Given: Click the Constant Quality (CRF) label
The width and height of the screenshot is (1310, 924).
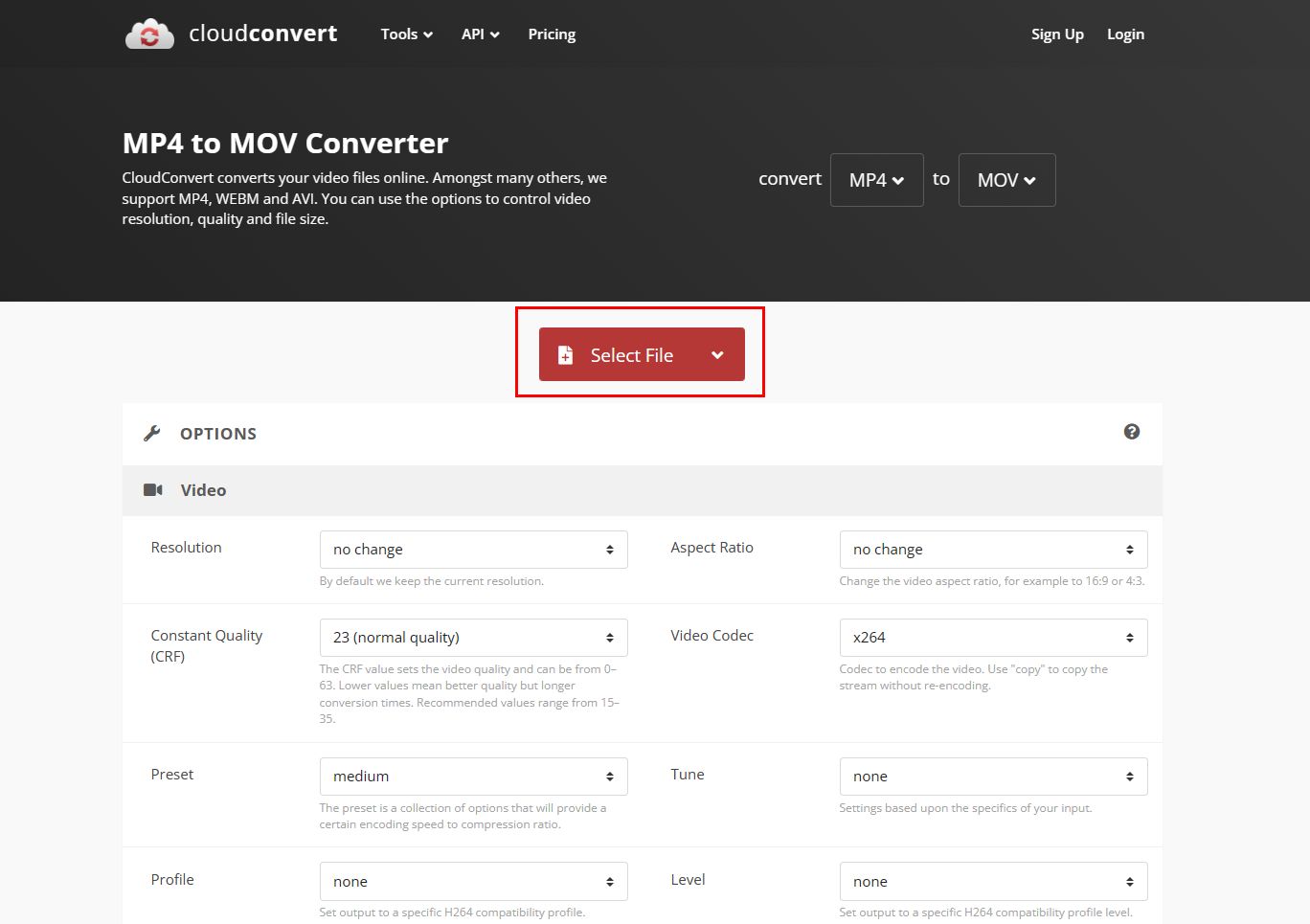Looking at the screenshot, I should coord(206,646).
